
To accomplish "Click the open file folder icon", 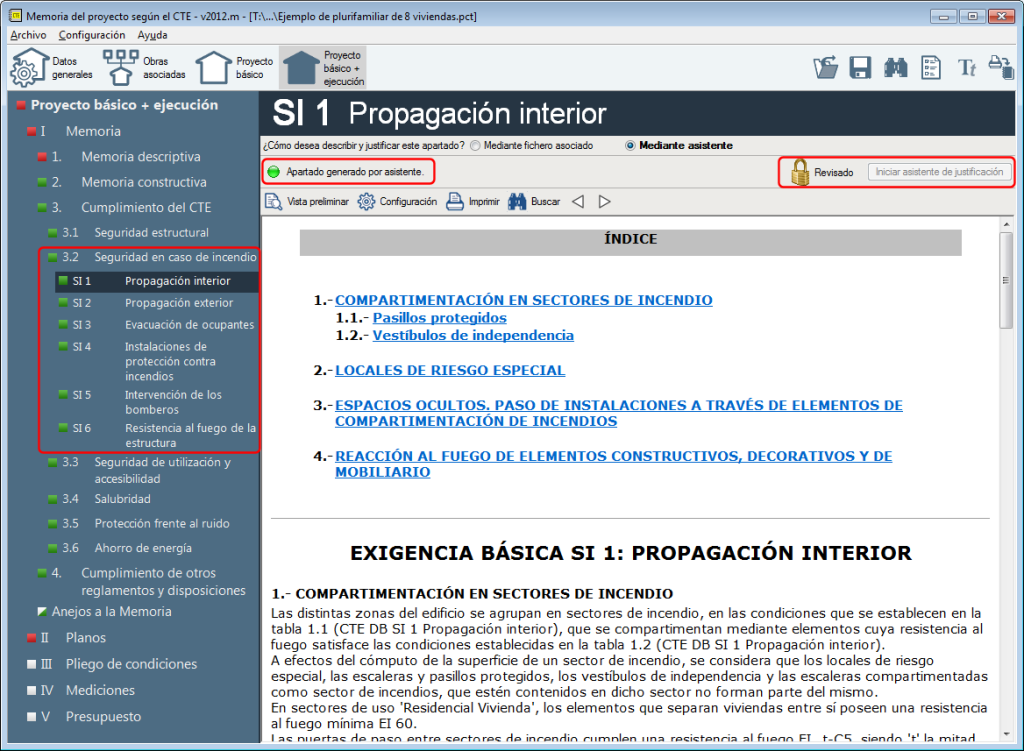I will pos(825,67).
